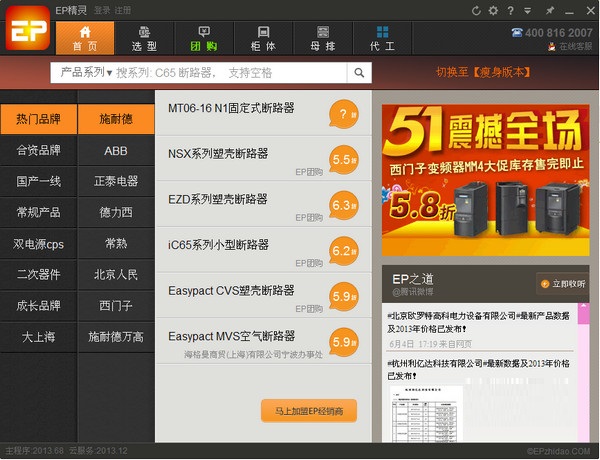Click the scrollbar up arrow in feed
The width and height of the screenshot is (600, 460).
coord(584,306)
